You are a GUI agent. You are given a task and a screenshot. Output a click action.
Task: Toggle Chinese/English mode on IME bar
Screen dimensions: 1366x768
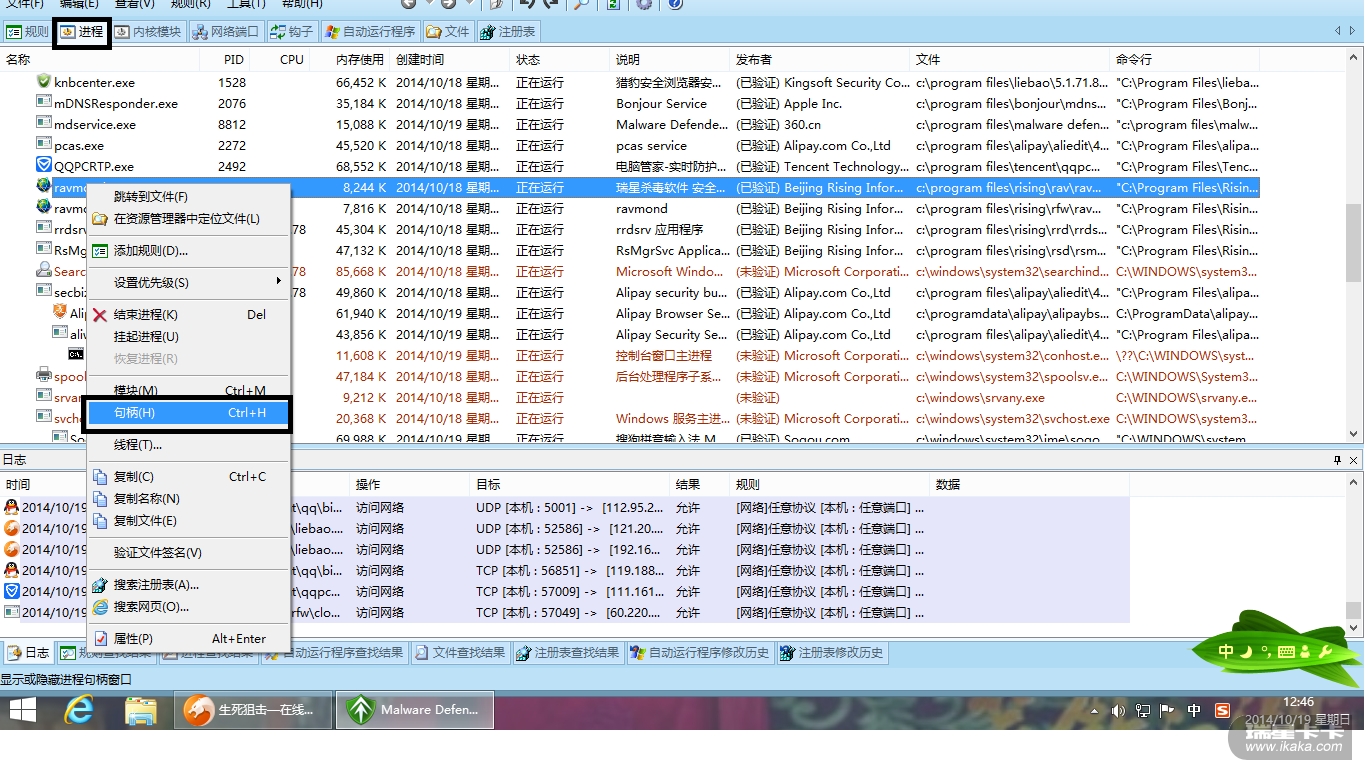(1226, 652)
